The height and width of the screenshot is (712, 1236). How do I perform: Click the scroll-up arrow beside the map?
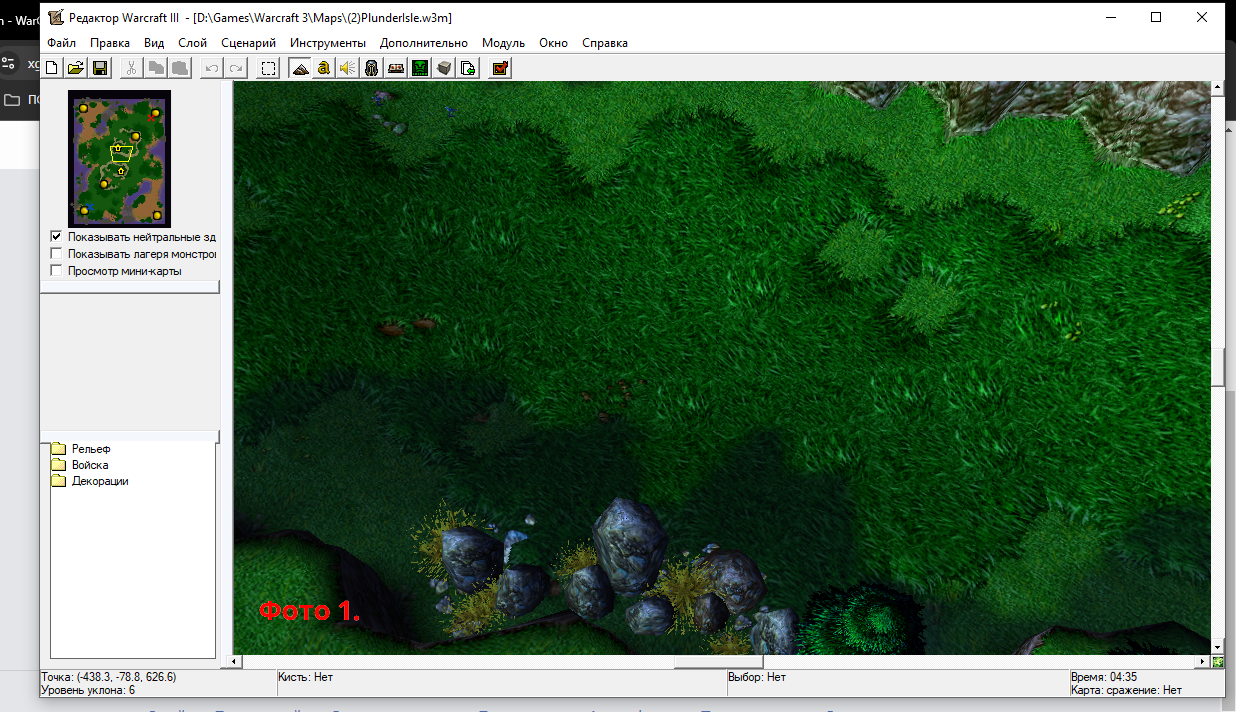(1218, 88)
